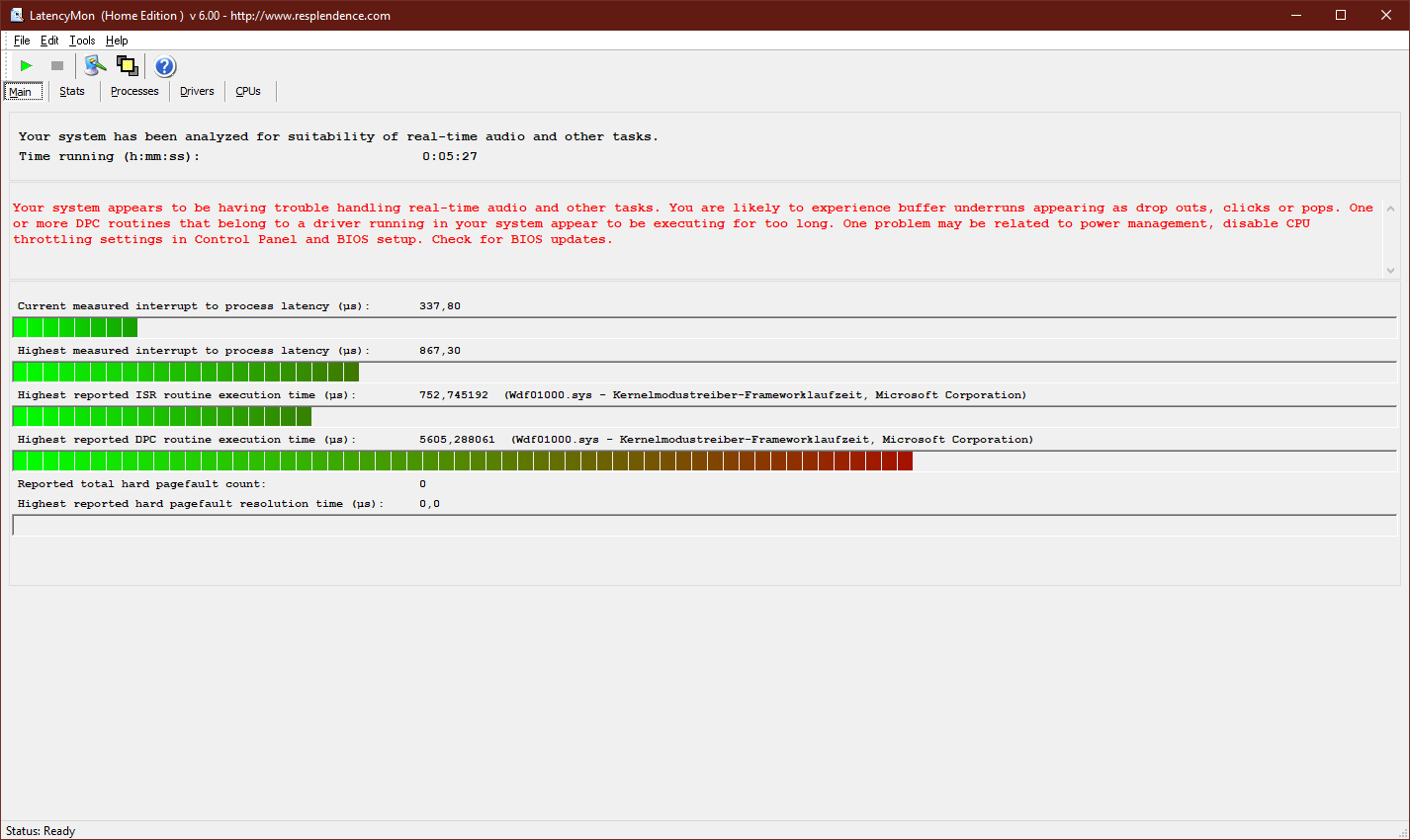Maximize the LatencyMon window
Image resolution: width=1410 pixels, height=840 pixels.
pyautogui.click(x=1341, y=15)
